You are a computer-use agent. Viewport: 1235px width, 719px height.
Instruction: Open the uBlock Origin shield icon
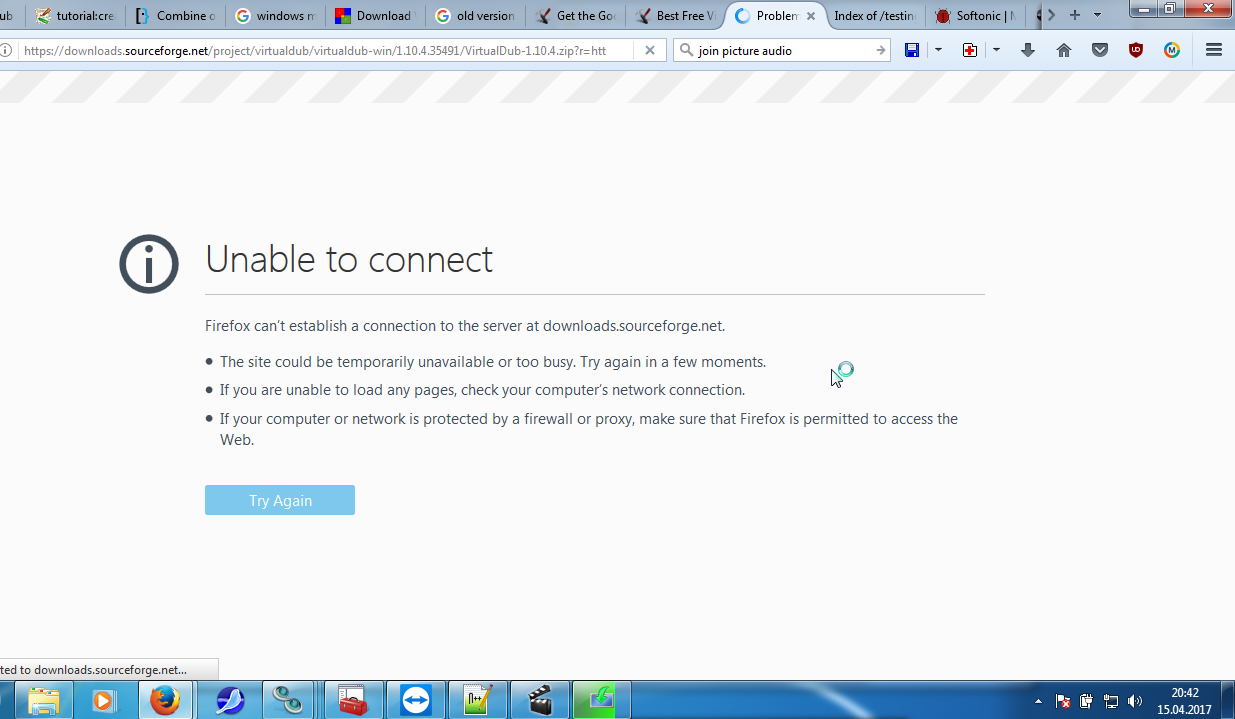[1136, 50]
